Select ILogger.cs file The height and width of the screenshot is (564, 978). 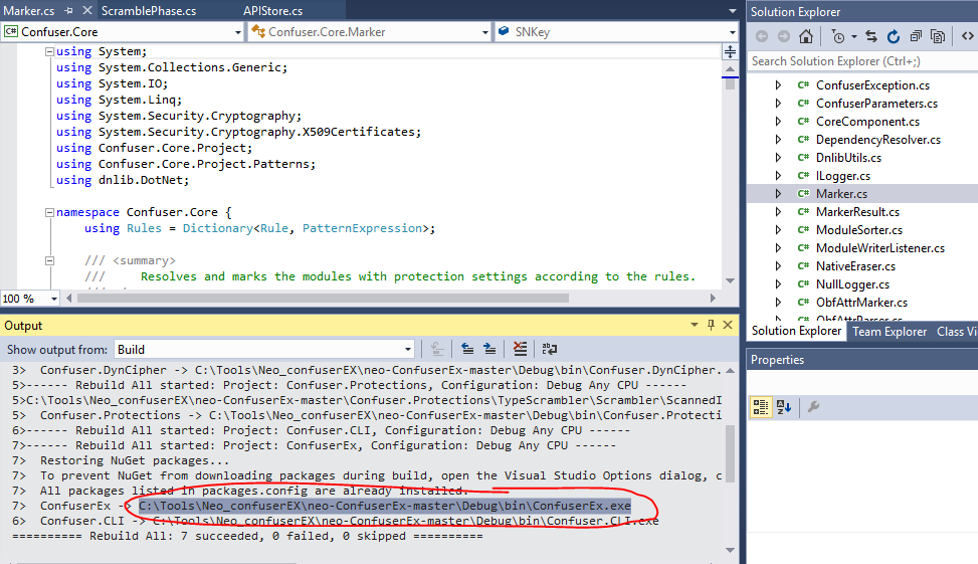point(843,176)
